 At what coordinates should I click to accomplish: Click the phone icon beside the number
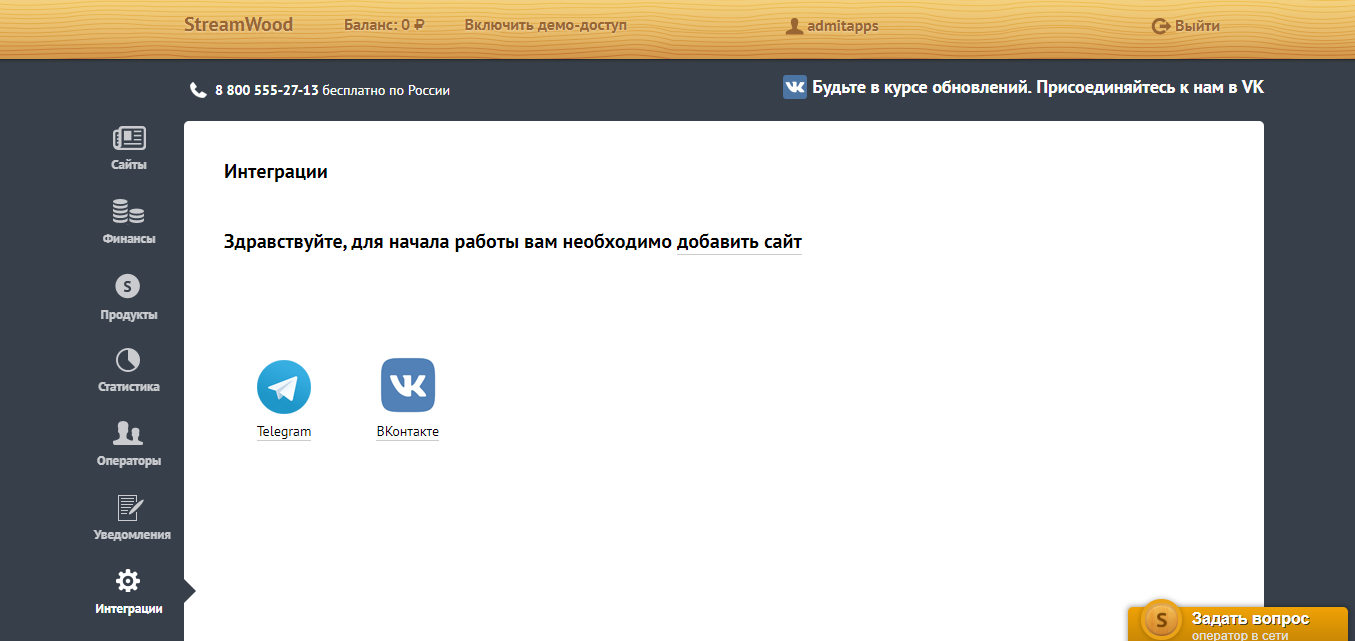coord(198,90)
